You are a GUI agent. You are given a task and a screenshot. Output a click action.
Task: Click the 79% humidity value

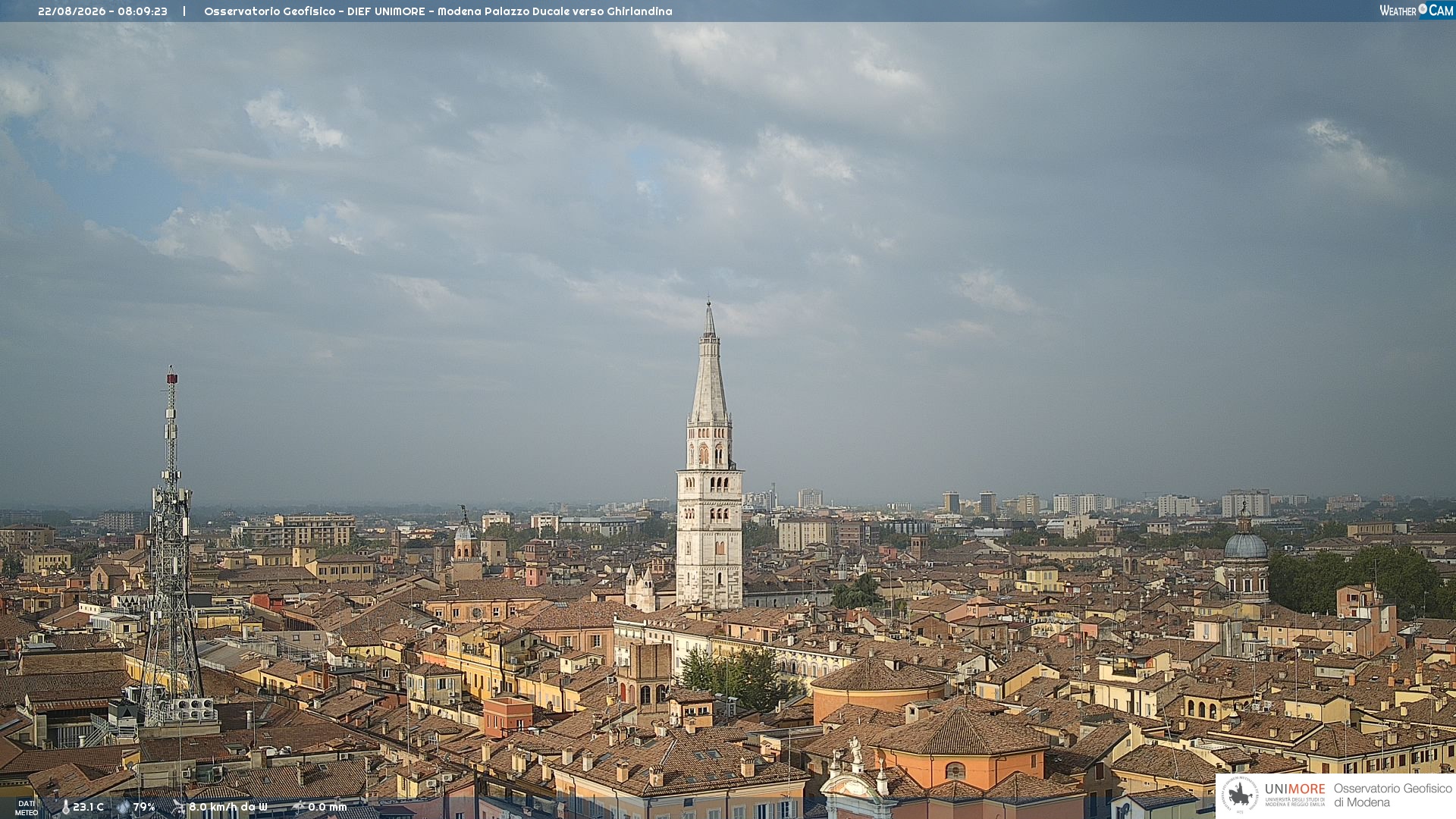144,807
